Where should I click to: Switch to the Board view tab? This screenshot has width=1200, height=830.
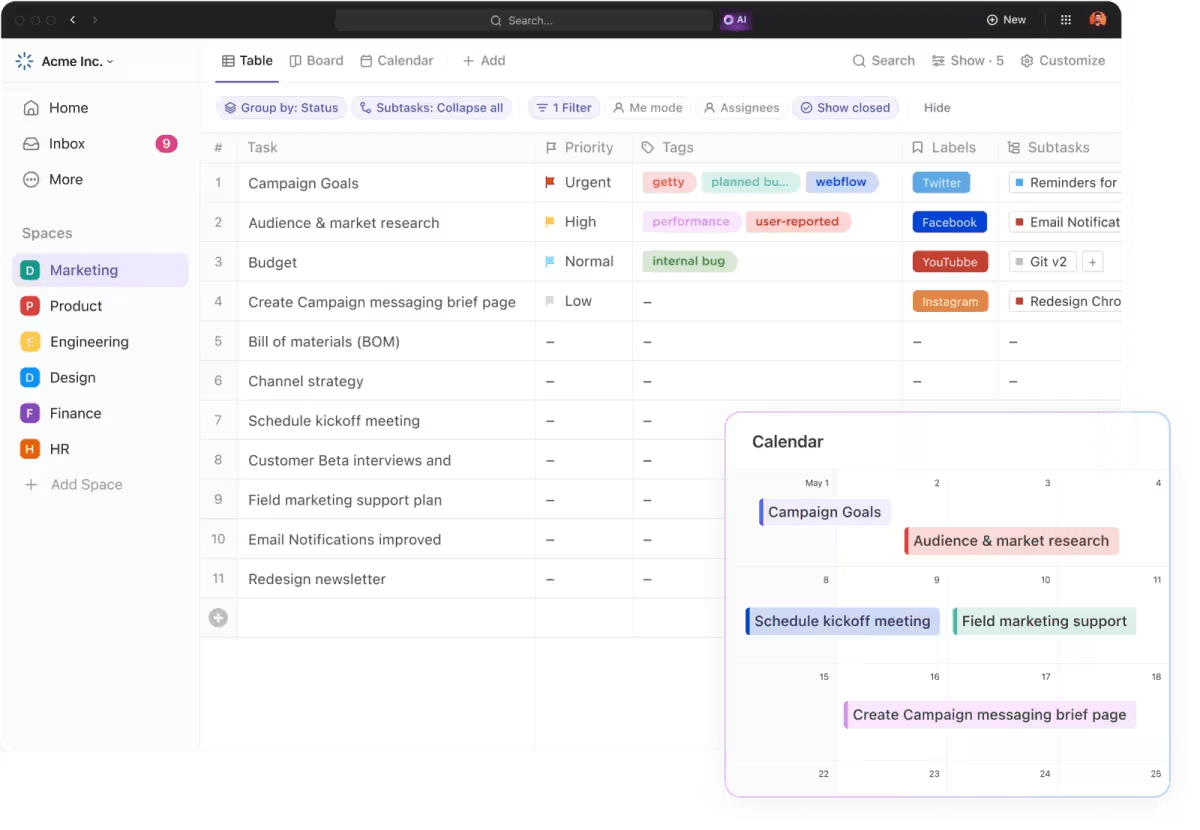[316, 61]
